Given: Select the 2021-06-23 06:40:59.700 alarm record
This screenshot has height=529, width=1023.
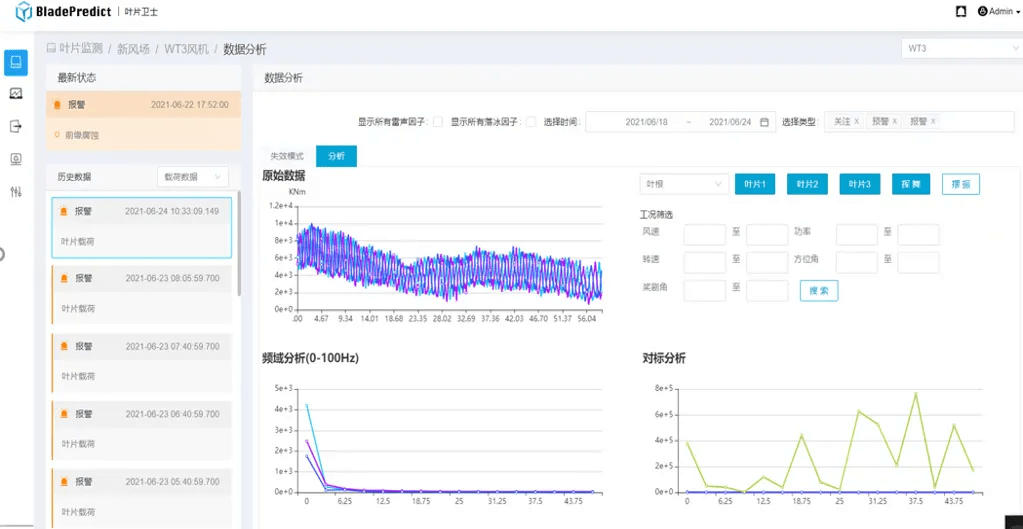Looking at the screenshot, I should [142, 431].
